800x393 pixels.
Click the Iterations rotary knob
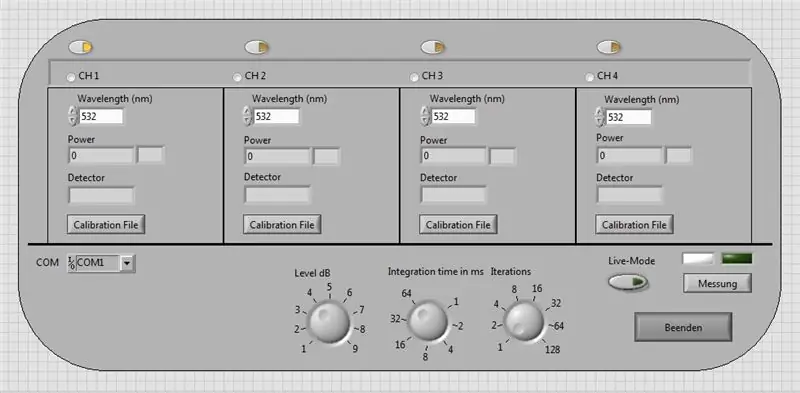(x=524, y=322)
